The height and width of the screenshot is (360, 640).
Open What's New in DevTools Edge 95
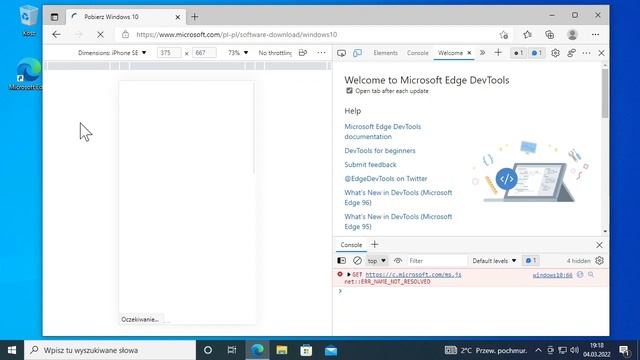(x=398, y=221)
